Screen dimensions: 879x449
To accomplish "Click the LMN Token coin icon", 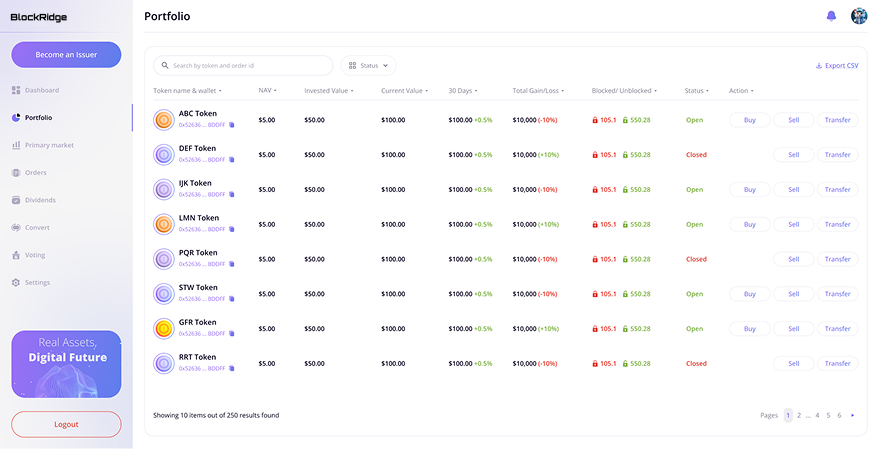I will pos(163,224).
